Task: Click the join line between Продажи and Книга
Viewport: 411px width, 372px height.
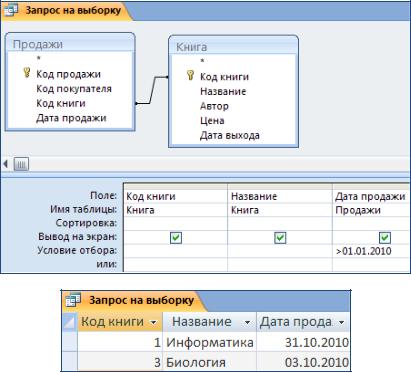Action: coord(152,91)
